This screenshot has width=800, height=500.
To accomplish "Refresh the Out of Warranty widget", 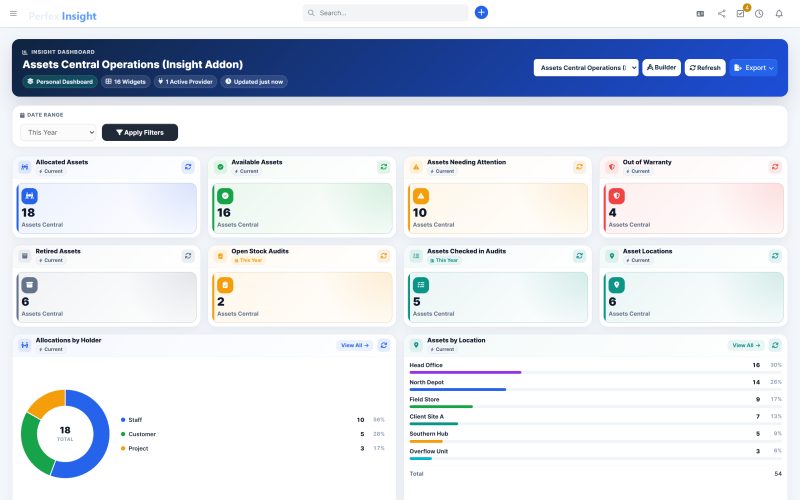I will (775, 167).
